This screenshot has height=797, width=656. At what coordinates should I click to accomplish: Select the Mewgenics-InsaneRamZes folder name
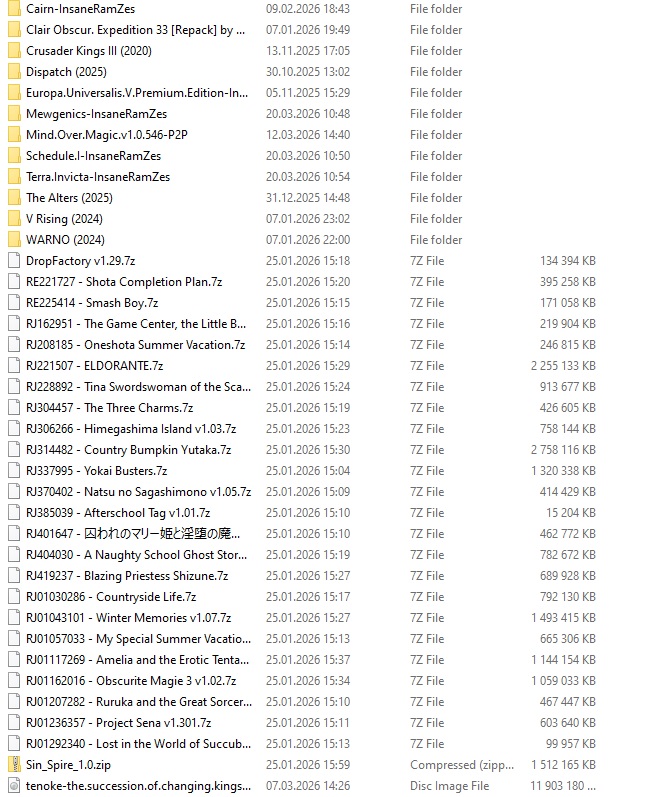coord(97,114)
